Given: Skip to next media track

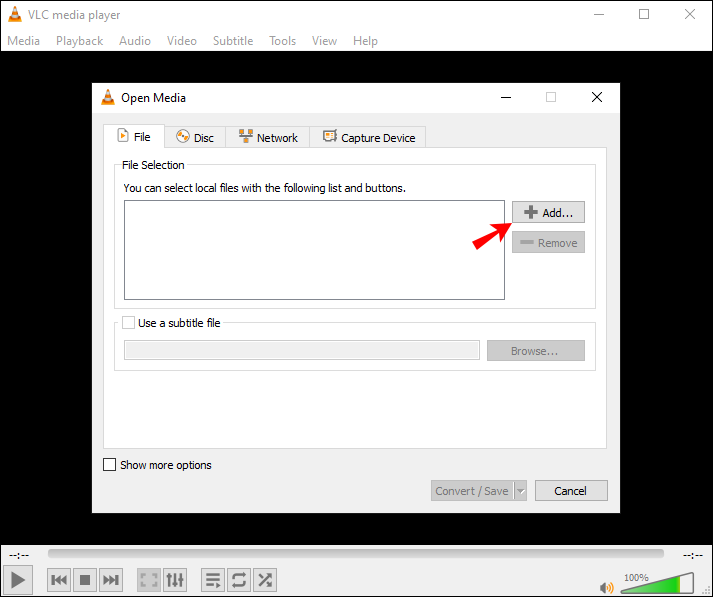Looking at the screenshot, I should tap(111, 580).
